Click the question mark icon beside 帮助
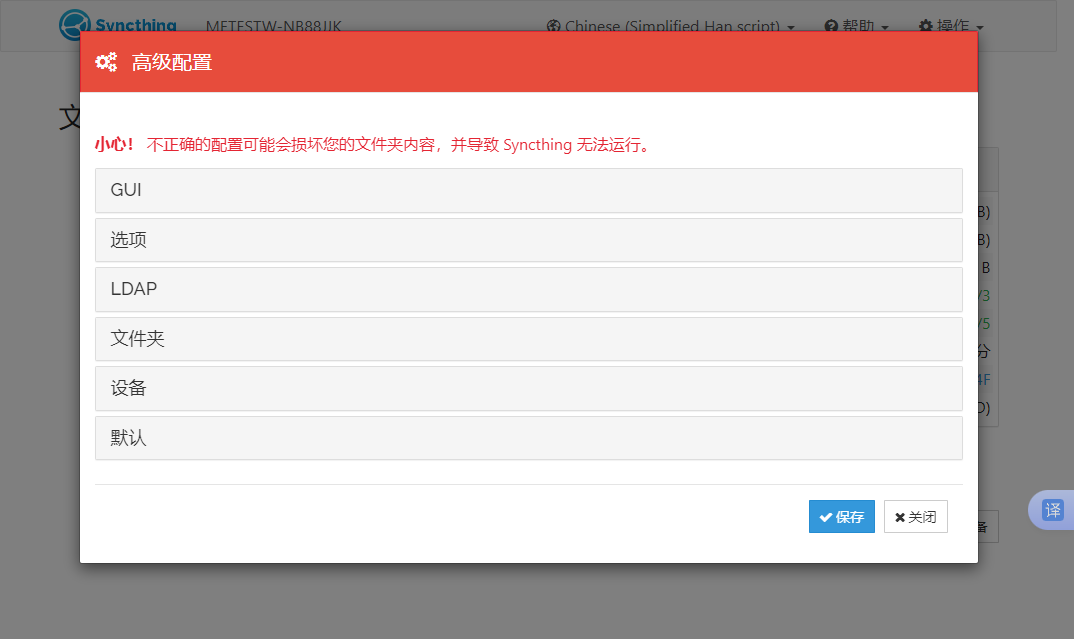Image resolution: width=1074 pixels, height=639 pixels. [x=830, y=26]
